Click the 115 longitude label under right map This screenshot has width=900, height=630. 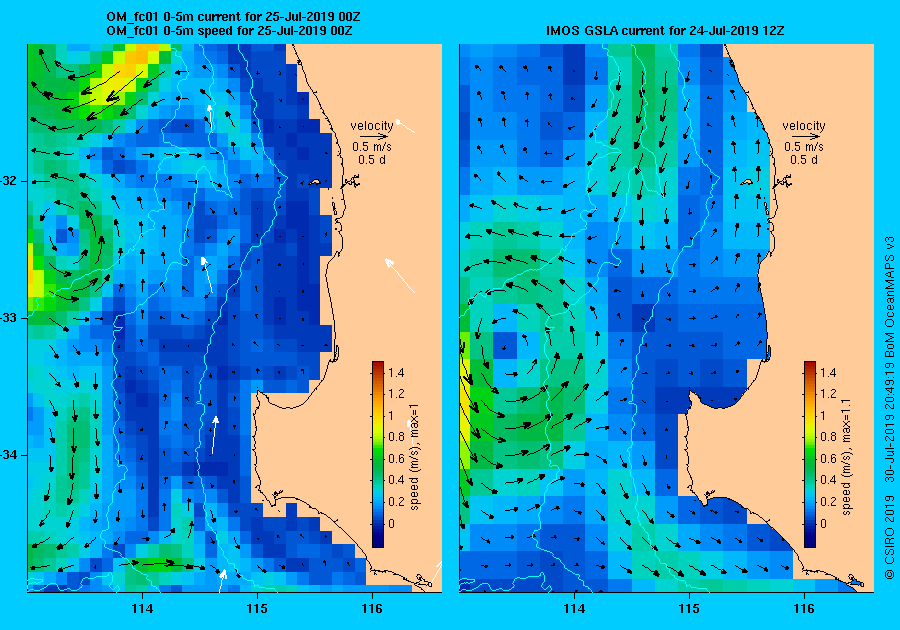pos(689,609)
